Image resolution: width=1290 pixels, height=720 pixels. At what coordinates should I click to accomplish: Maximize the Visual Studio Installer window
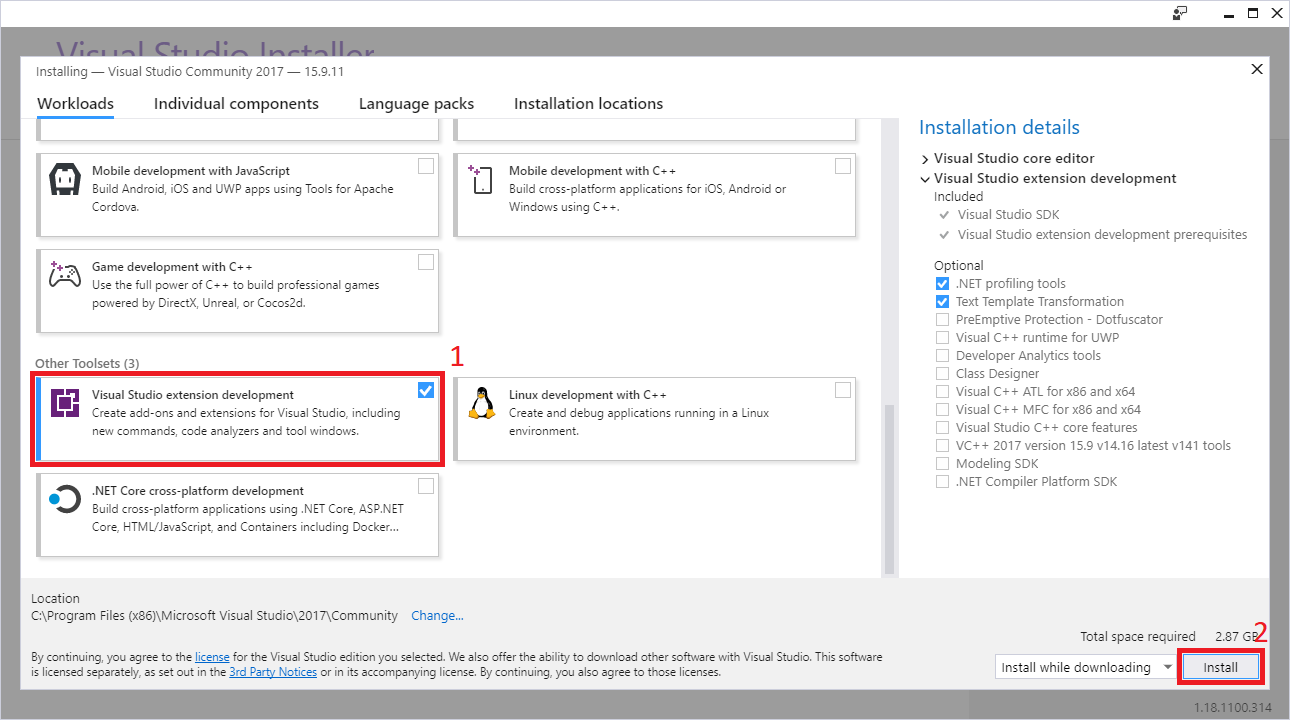[x=1253, y=13]
